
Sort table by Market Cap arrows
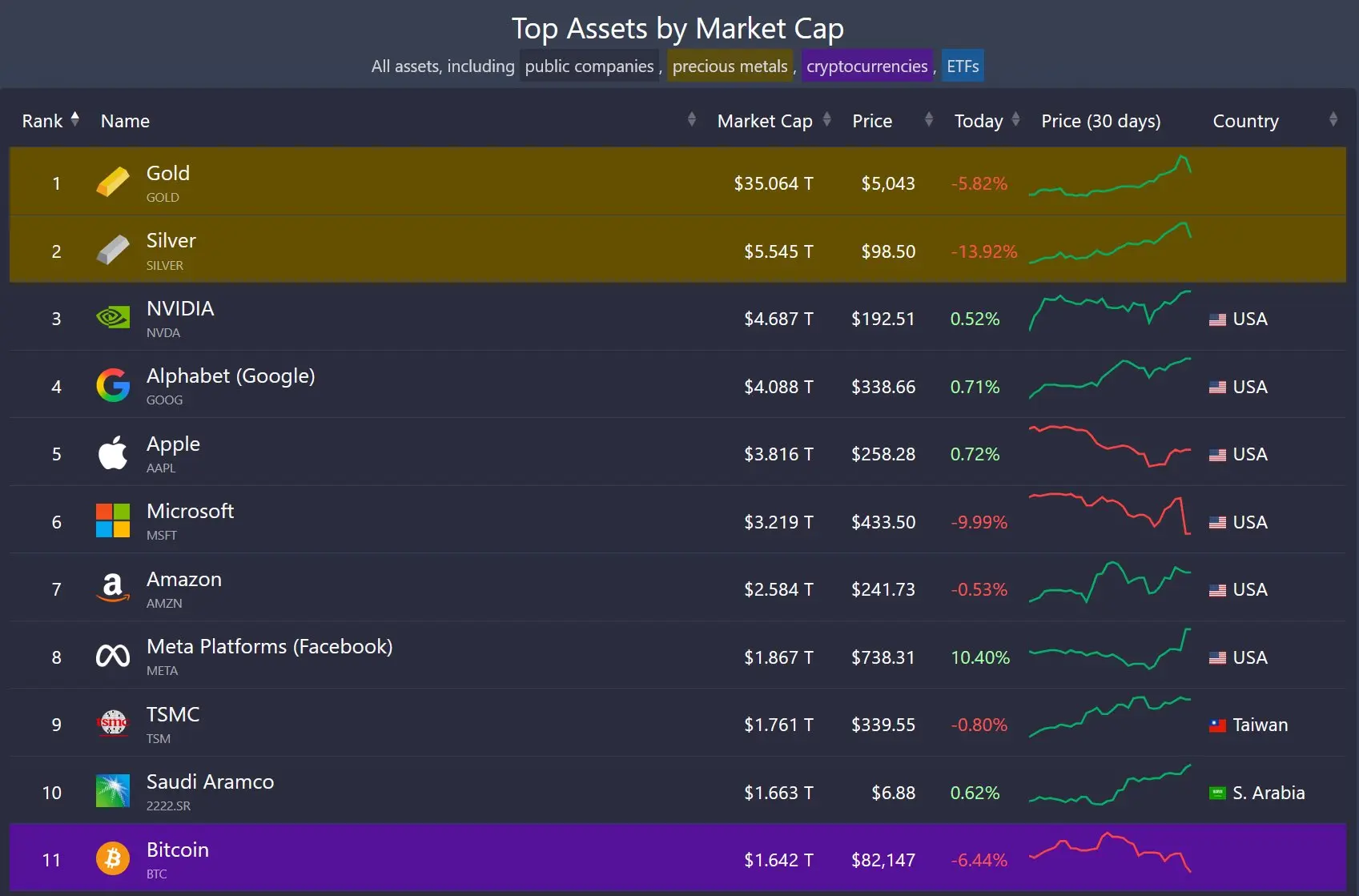point(826,120)
